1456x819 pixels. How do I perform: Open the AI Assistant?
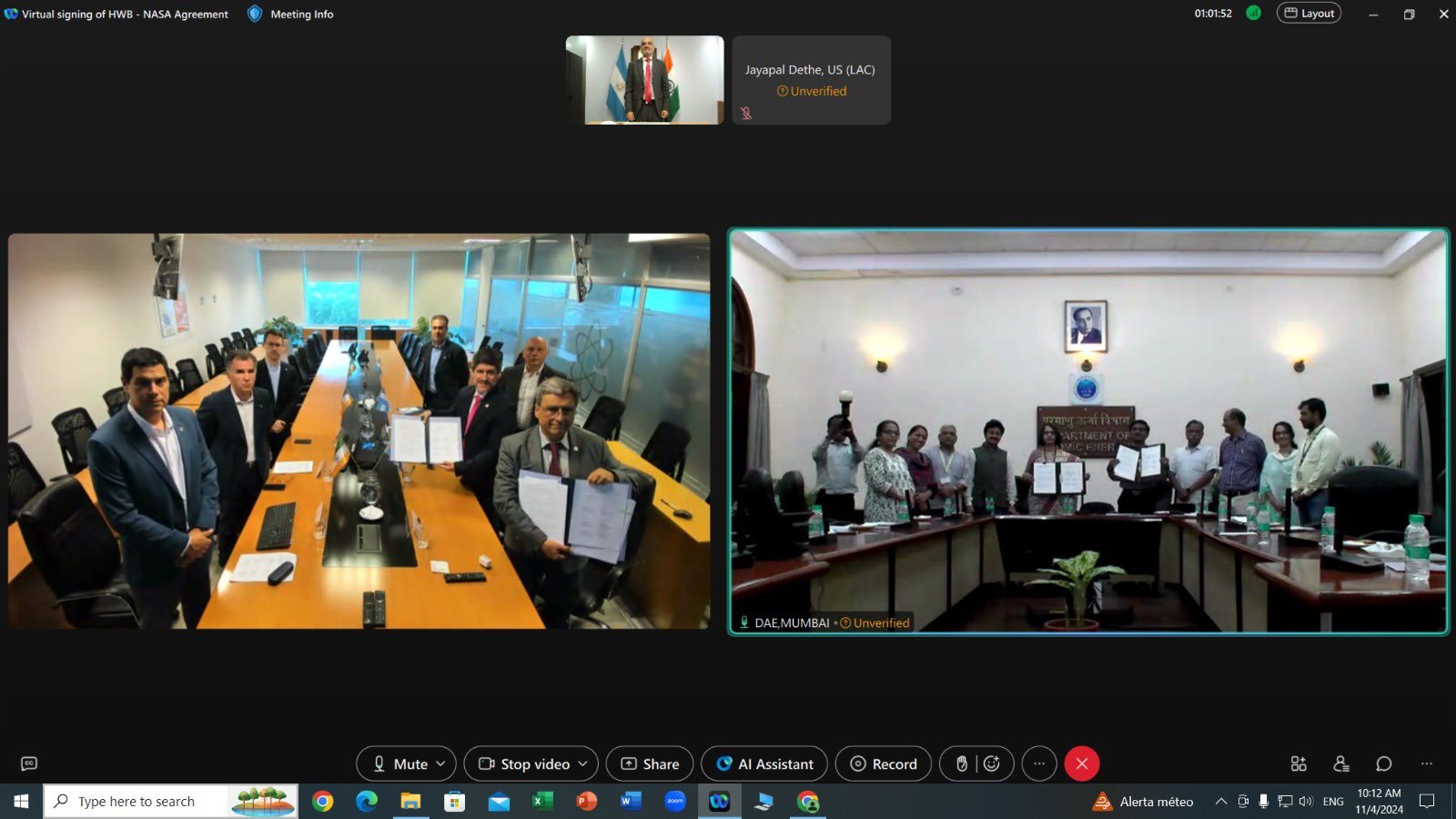pos(763,763)
